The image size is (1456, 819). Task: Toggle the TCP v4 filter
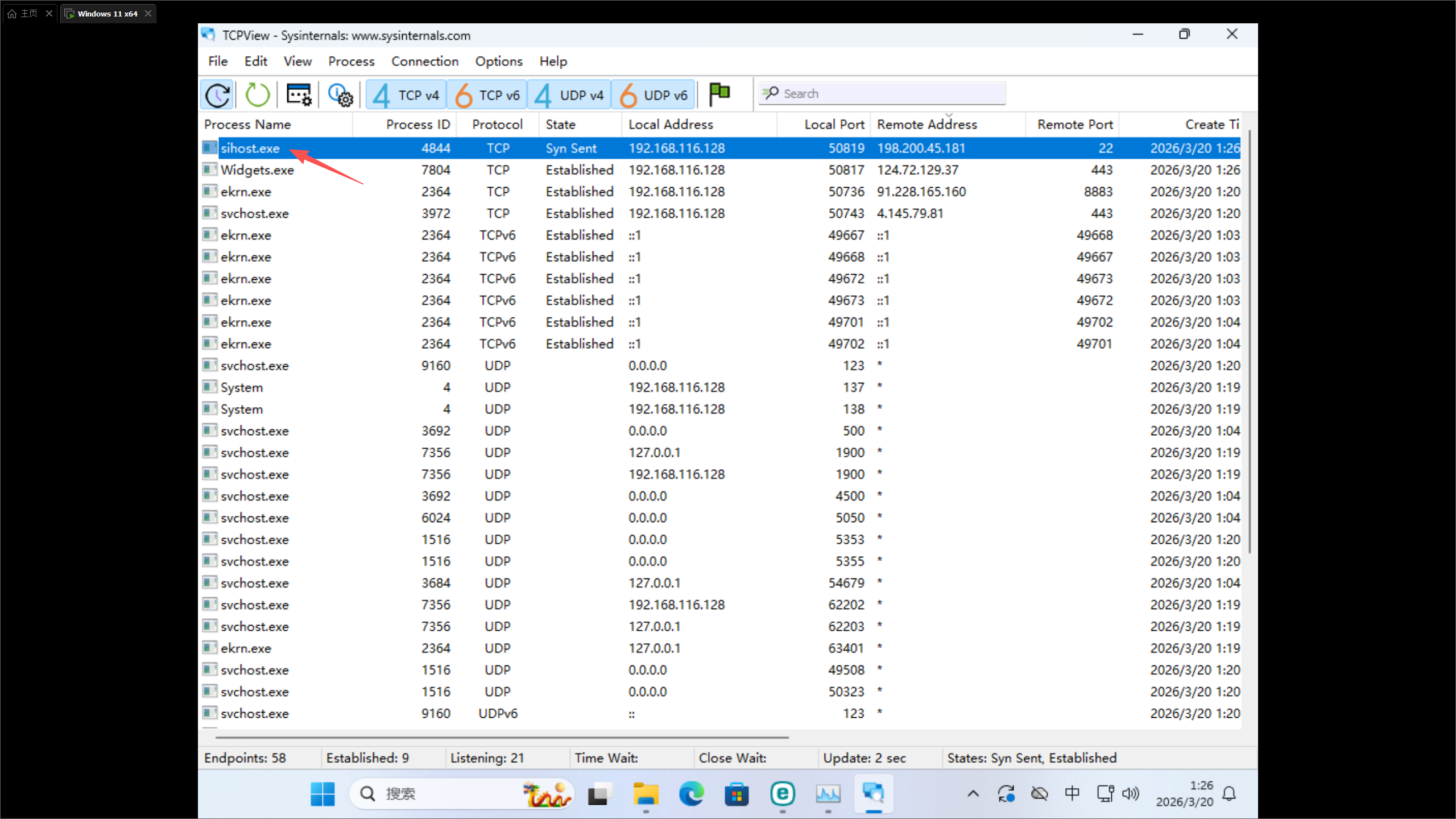[x=406, y=95]
